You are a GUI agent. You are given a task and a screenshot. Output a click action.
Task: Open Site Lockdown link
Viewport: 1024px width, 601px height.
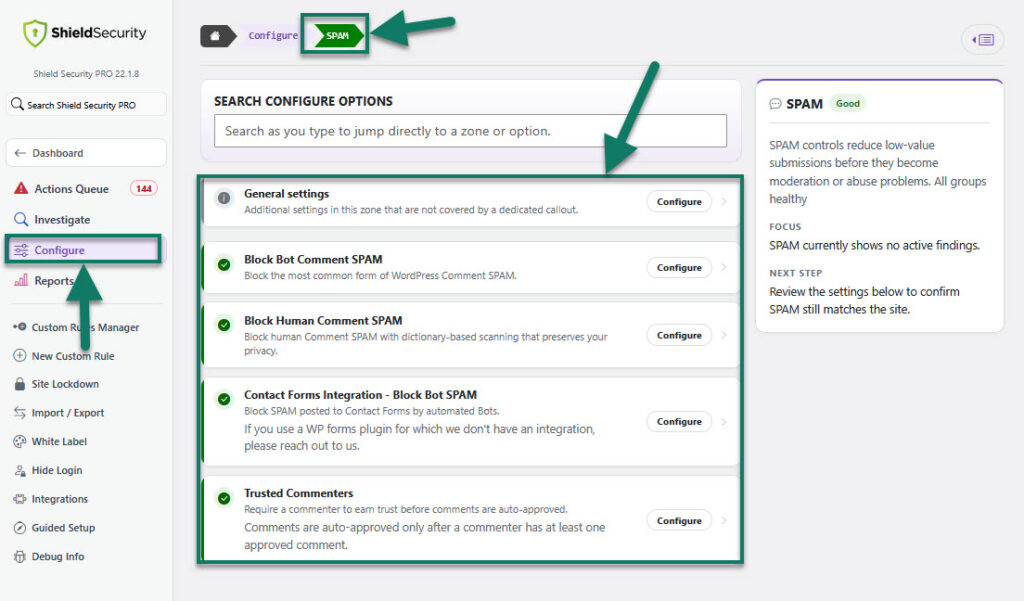click(65, 384)
